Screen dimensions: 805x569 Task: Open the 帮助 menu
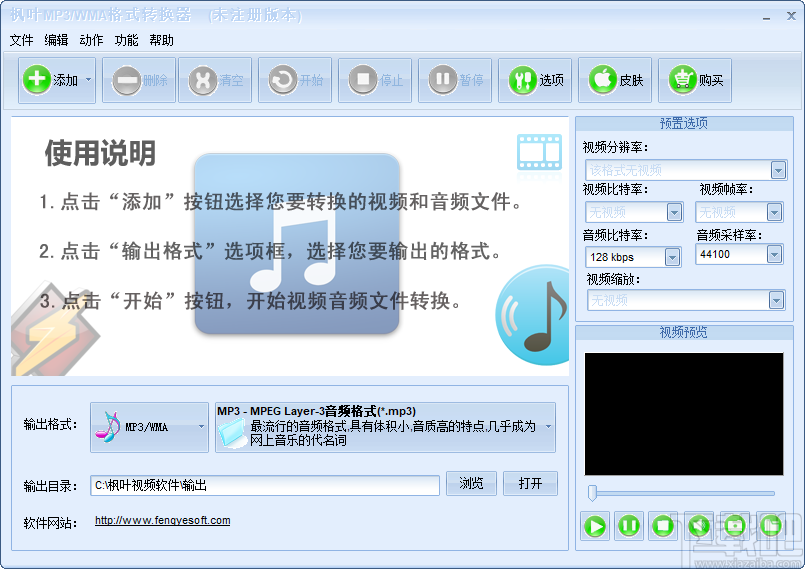161,40
